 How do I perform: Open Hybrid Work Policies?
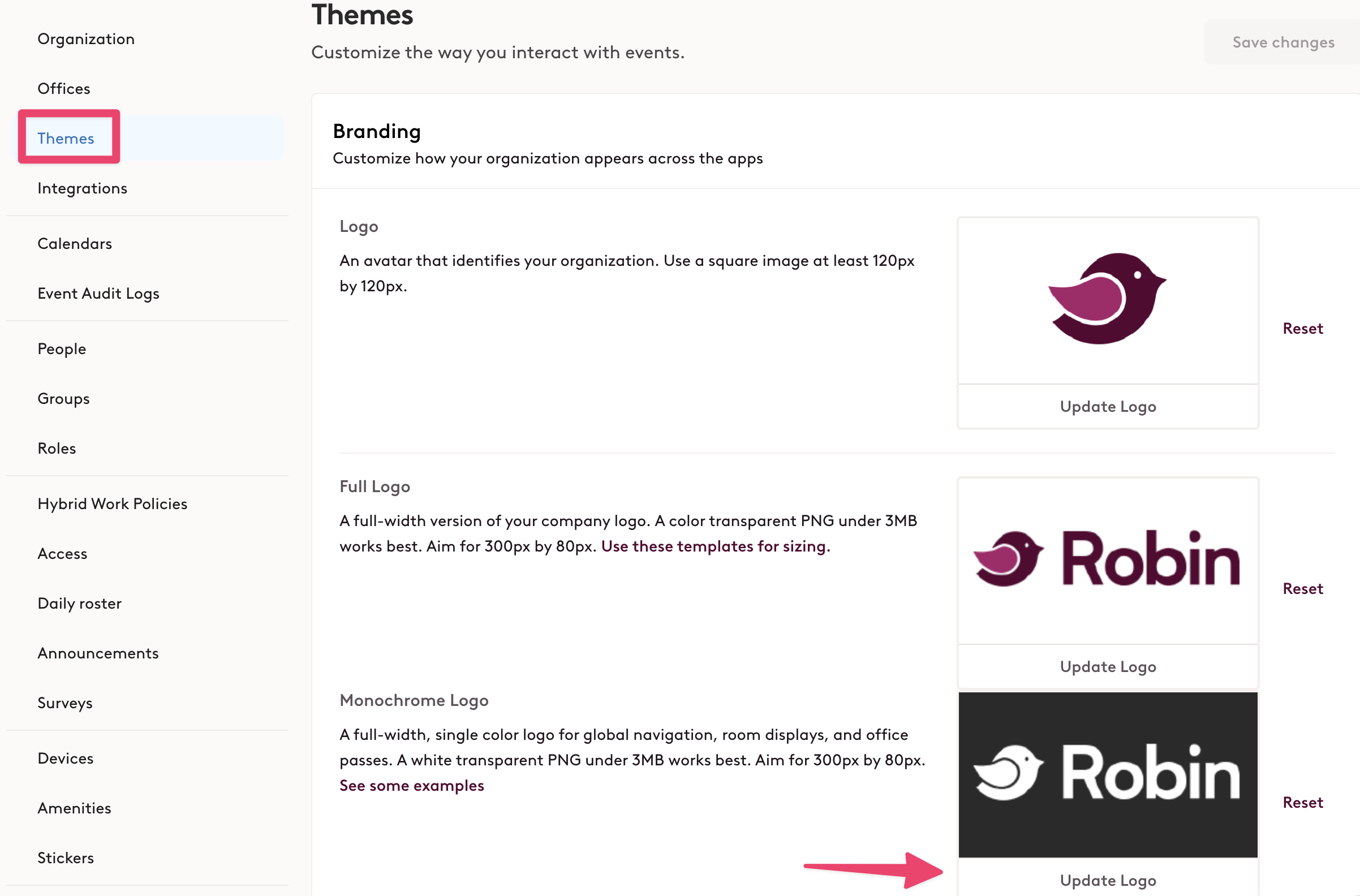click(112, 503)
